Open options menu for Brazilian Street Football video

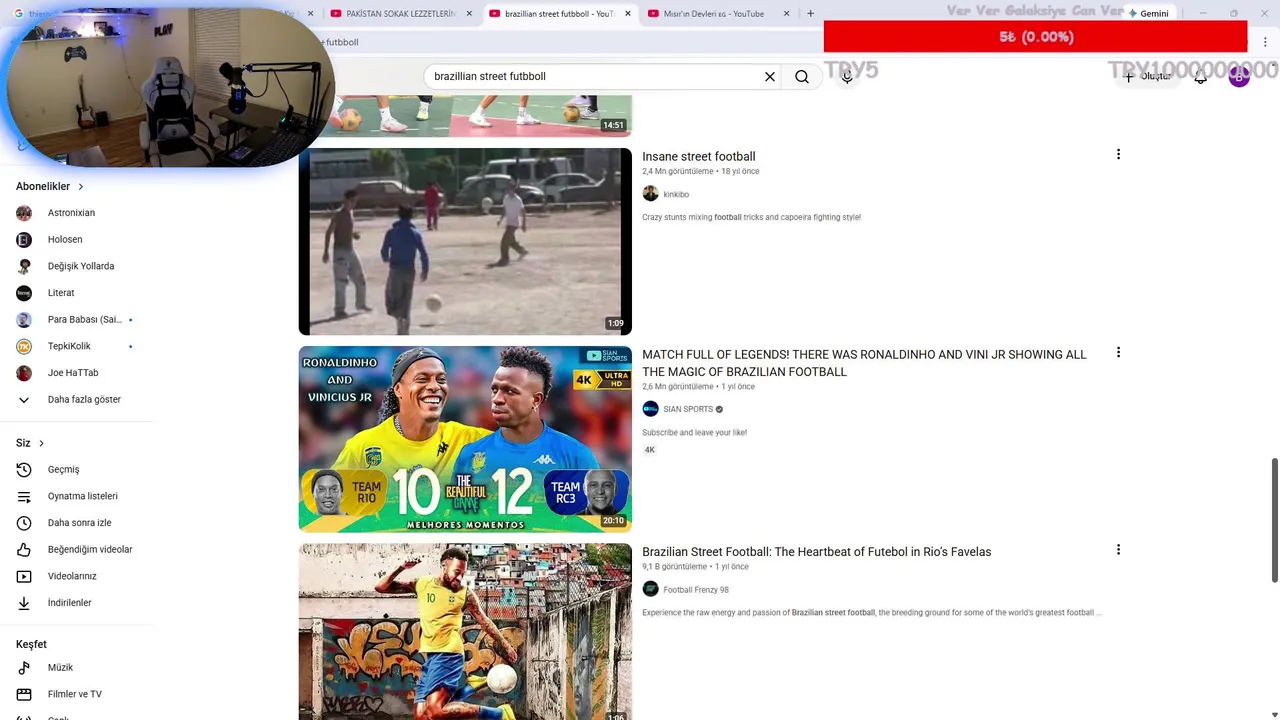point(1118,550)
